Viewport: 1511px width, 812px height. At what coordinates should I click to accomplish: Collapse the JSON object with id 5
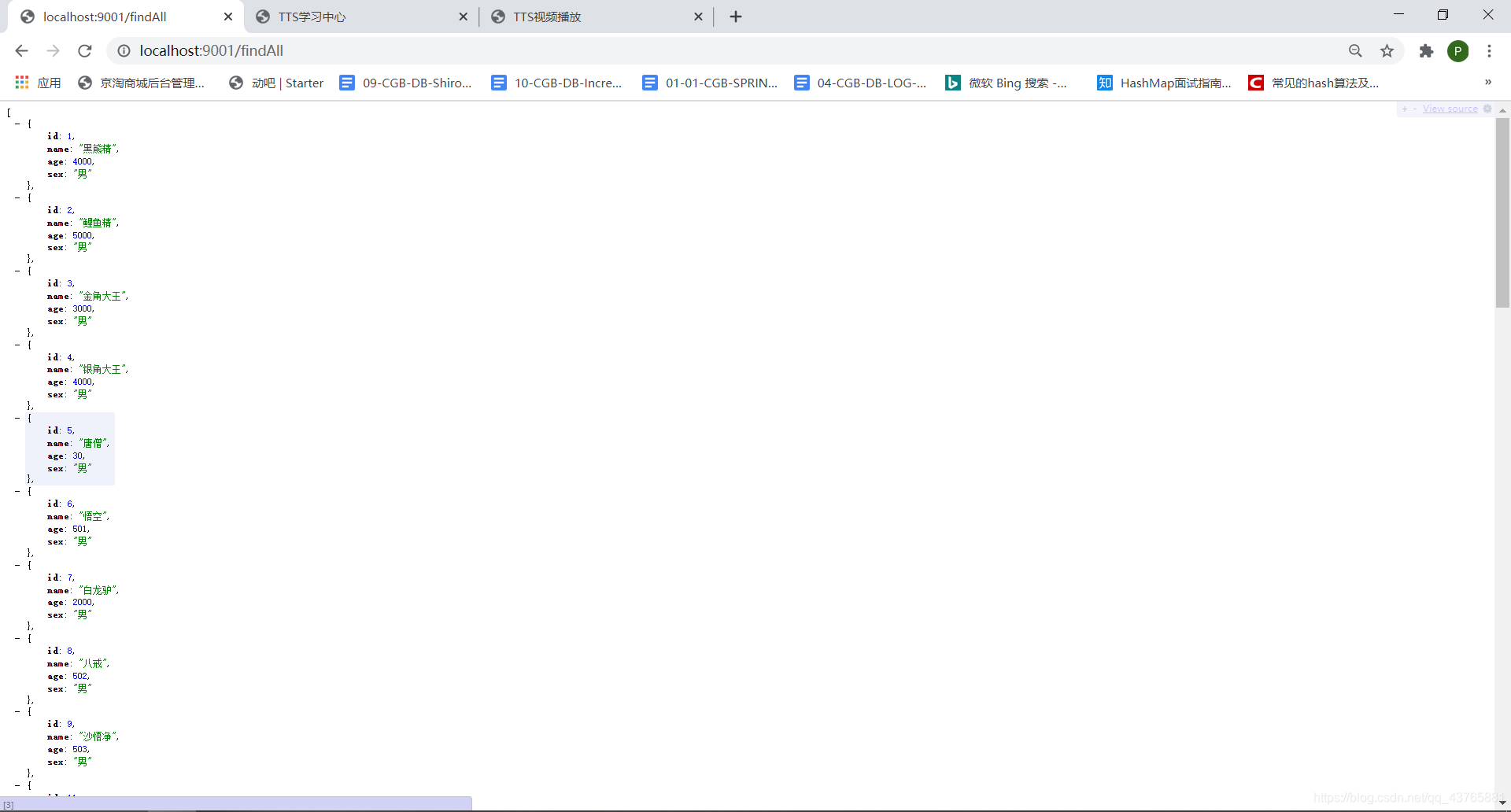point(17,418)
